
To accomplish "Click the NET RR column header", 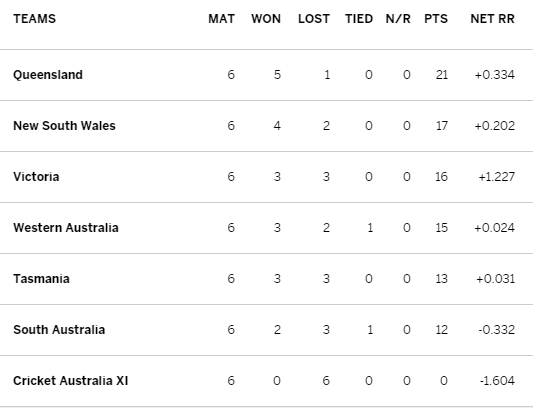I will pyautogui.click(x=492, y=19).
